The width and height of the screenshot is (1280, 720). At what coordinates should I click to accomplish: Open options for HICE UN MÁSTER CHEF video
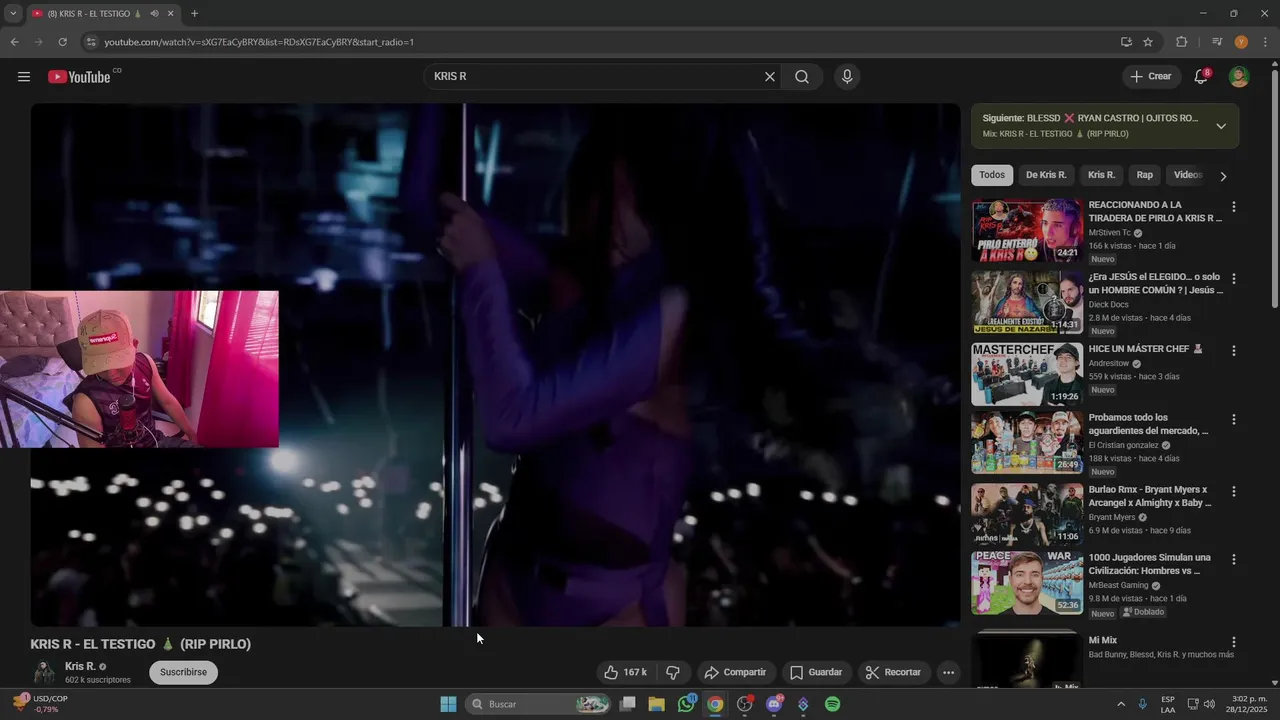coord(1233,351)
